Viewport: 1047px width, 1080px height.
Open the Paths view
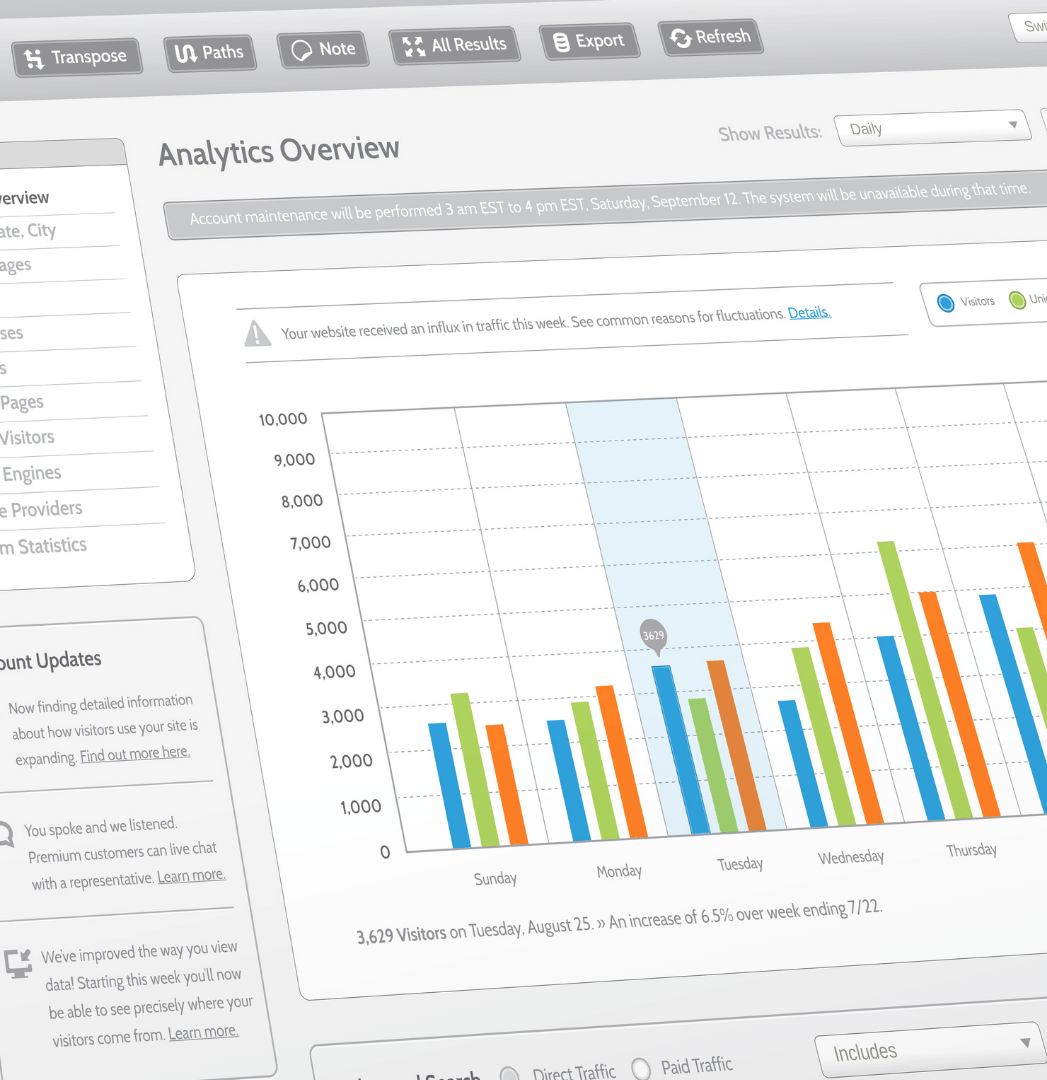(x=209, y=53)
